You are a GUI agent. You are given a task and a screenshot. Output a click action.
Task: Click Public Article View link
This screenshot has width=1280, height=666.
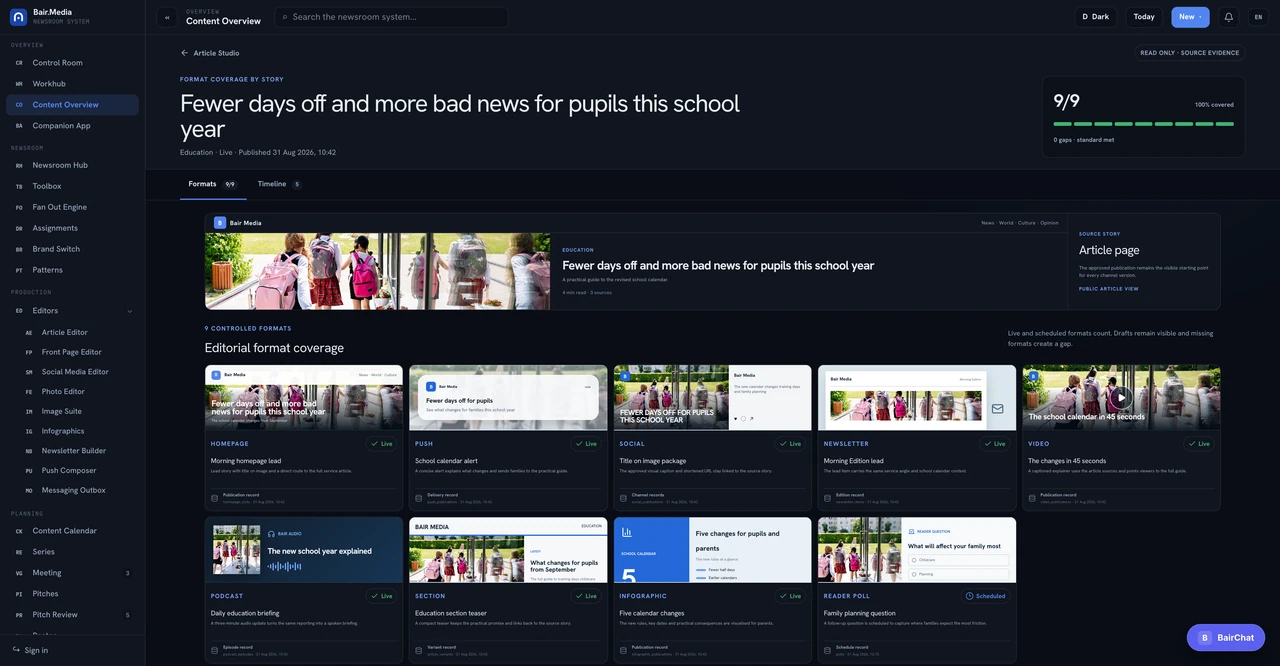click(x=1109, y=289)
